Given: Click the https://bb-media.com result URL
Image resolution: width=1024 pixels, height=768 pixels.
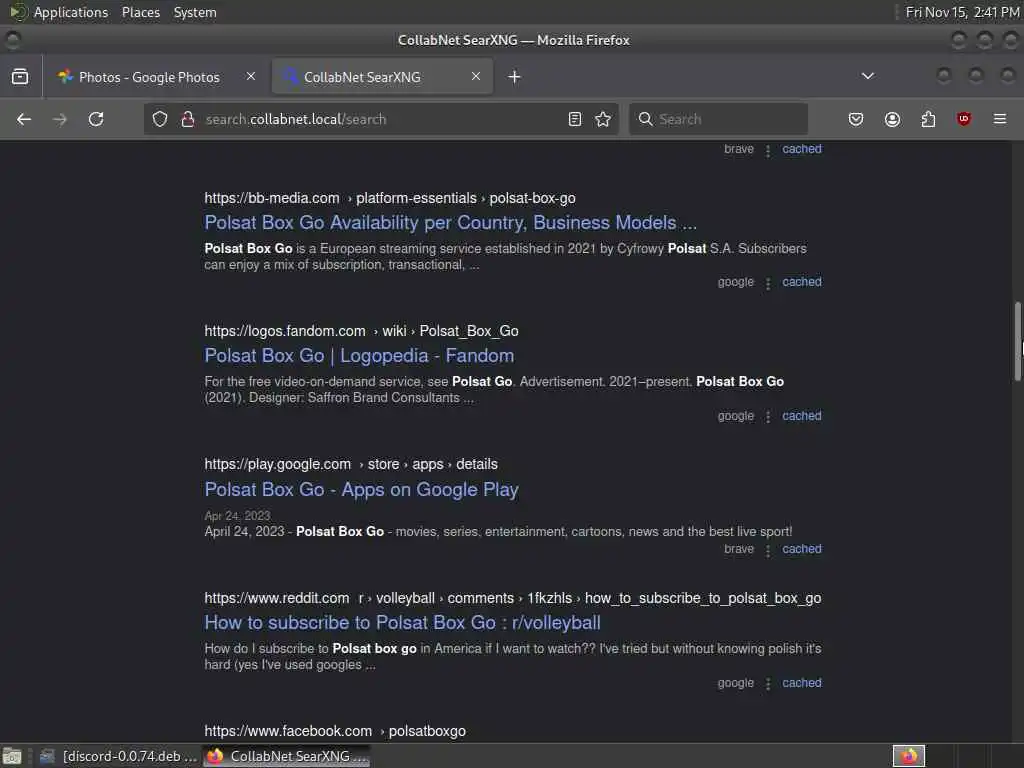Looking at the screenshot, I should (x=390, y=198).
